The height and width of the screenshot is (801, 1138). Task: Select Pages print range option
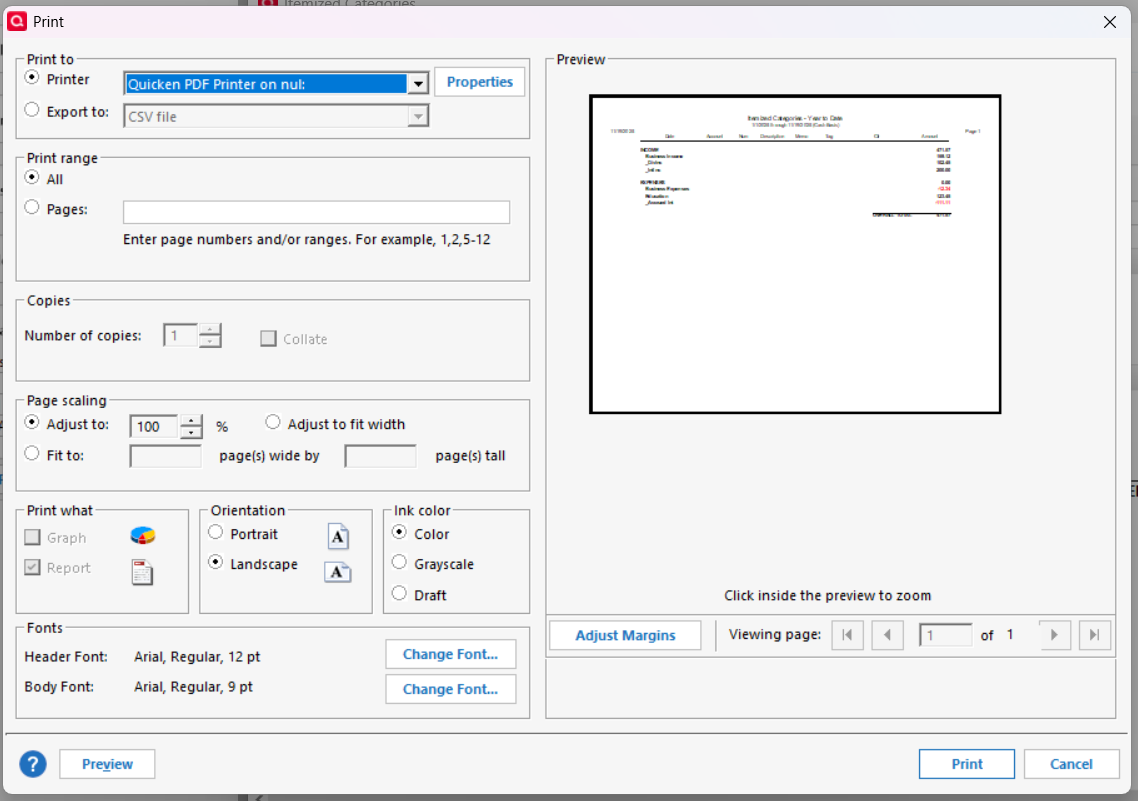point(32,208)
